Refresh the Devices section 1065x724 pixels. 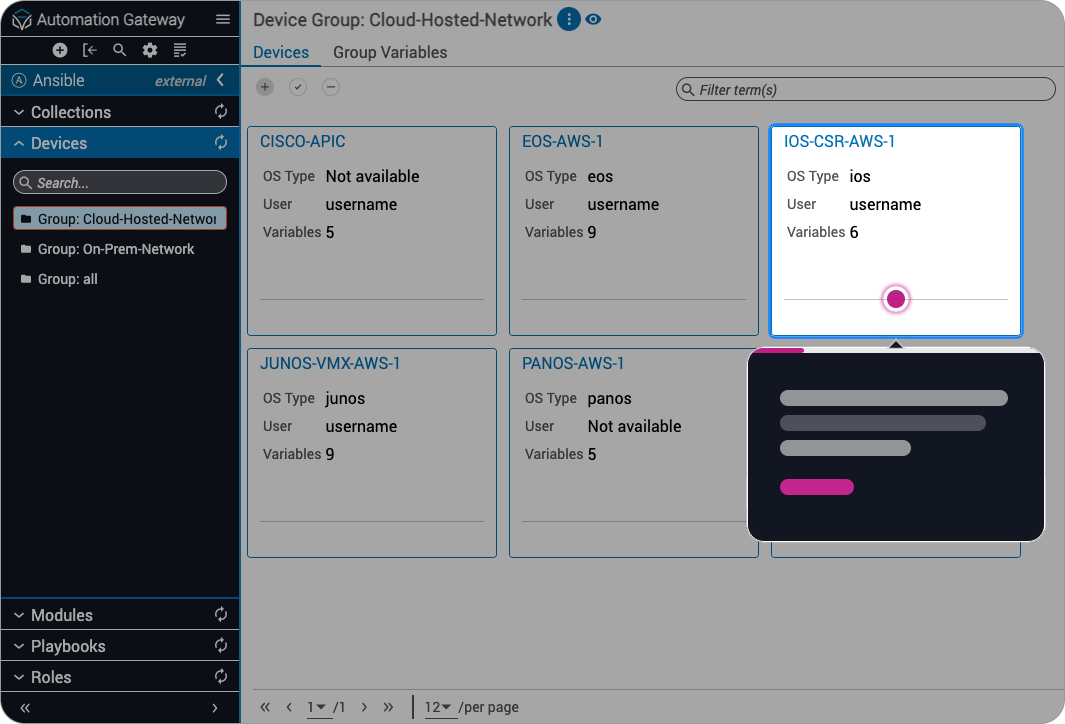point(221,143)
